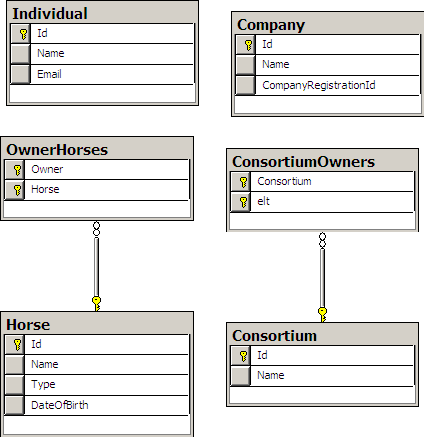Click the key icon beside ConsortiumOwners Consortium column
Viewport: 424px width, 437px height.
[243, 182]
